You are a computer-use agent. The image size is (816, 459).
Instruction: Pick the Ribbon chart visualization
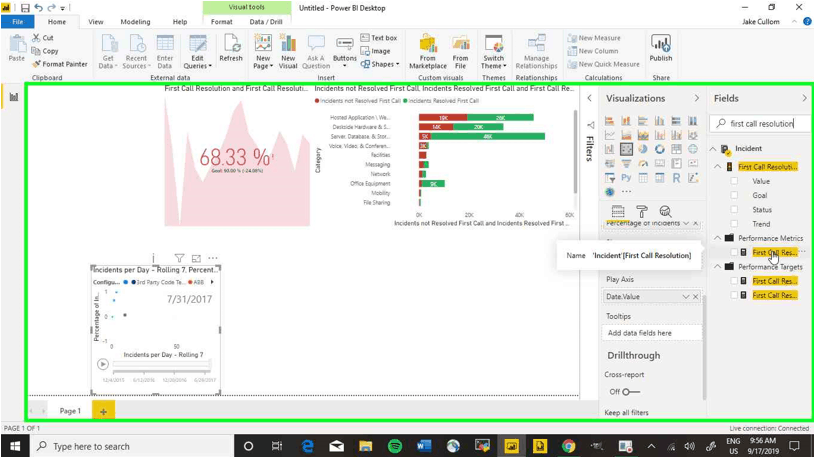(x=693, y=135)
